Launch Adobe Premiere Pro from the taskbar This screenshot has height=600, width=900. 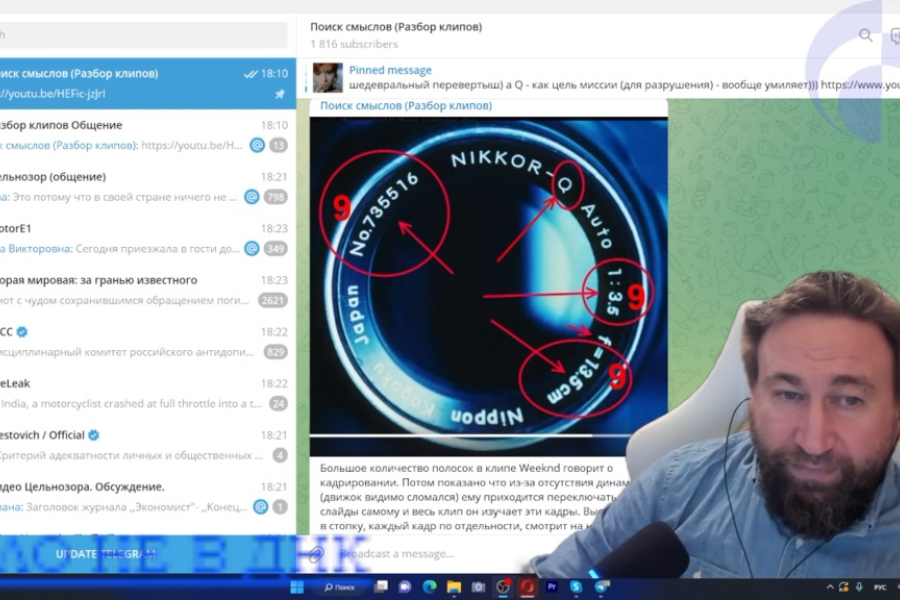coord(552,588)
